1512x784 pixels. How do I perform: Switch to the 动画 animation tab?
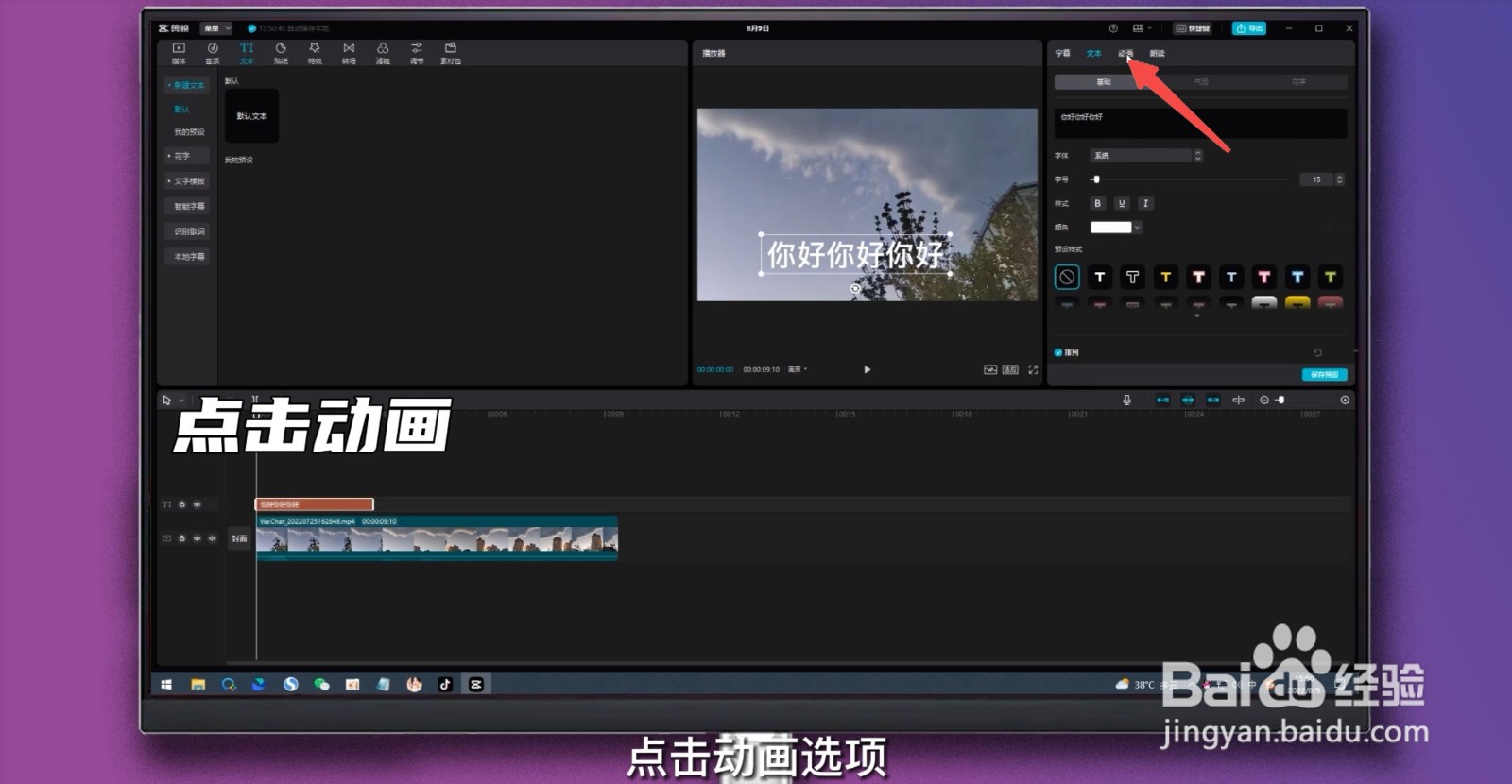[1125, 54]
